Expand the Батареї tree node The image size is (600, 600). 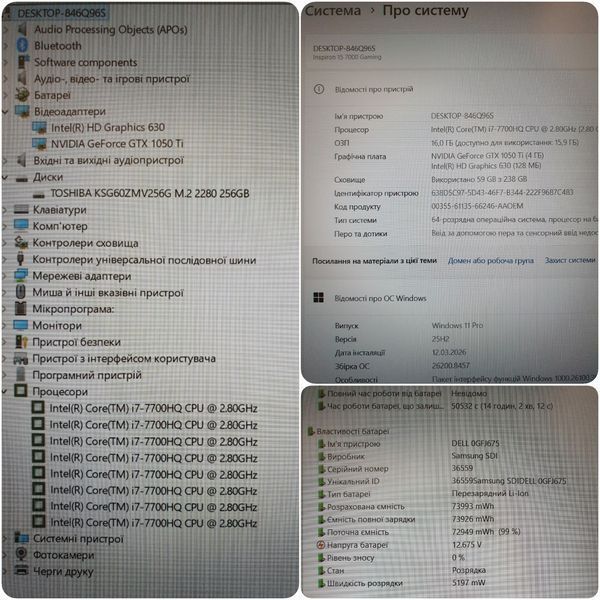click(x=5, y=95)
